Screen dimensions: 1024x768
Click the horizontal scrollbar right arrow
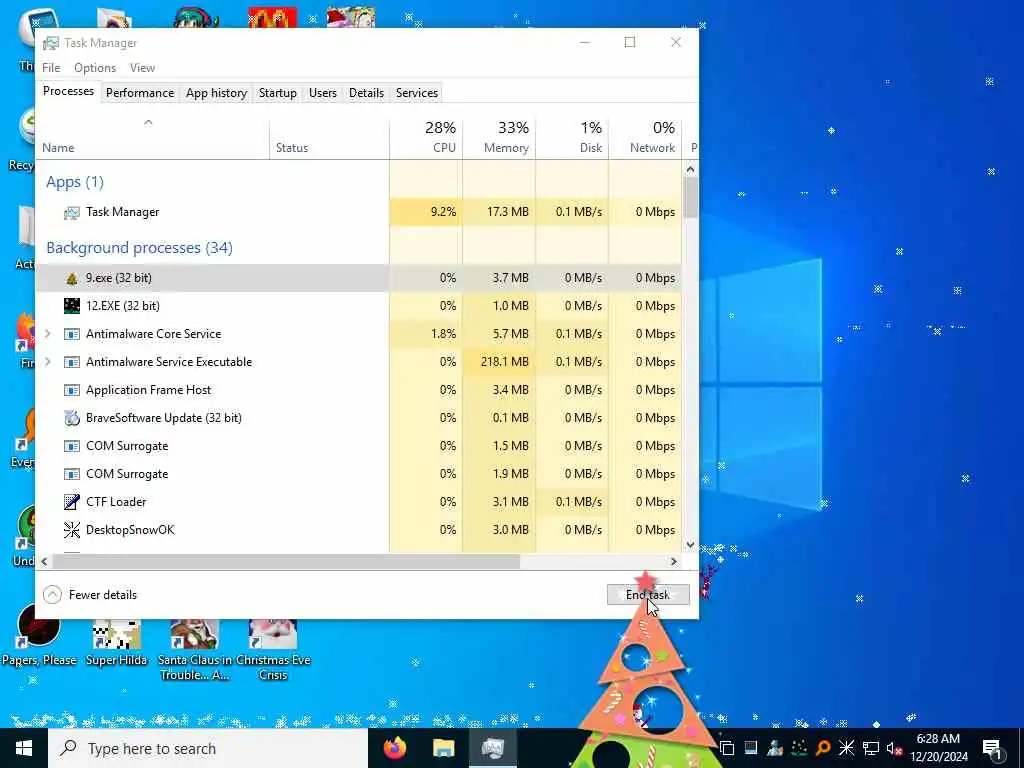pos(674,561)
